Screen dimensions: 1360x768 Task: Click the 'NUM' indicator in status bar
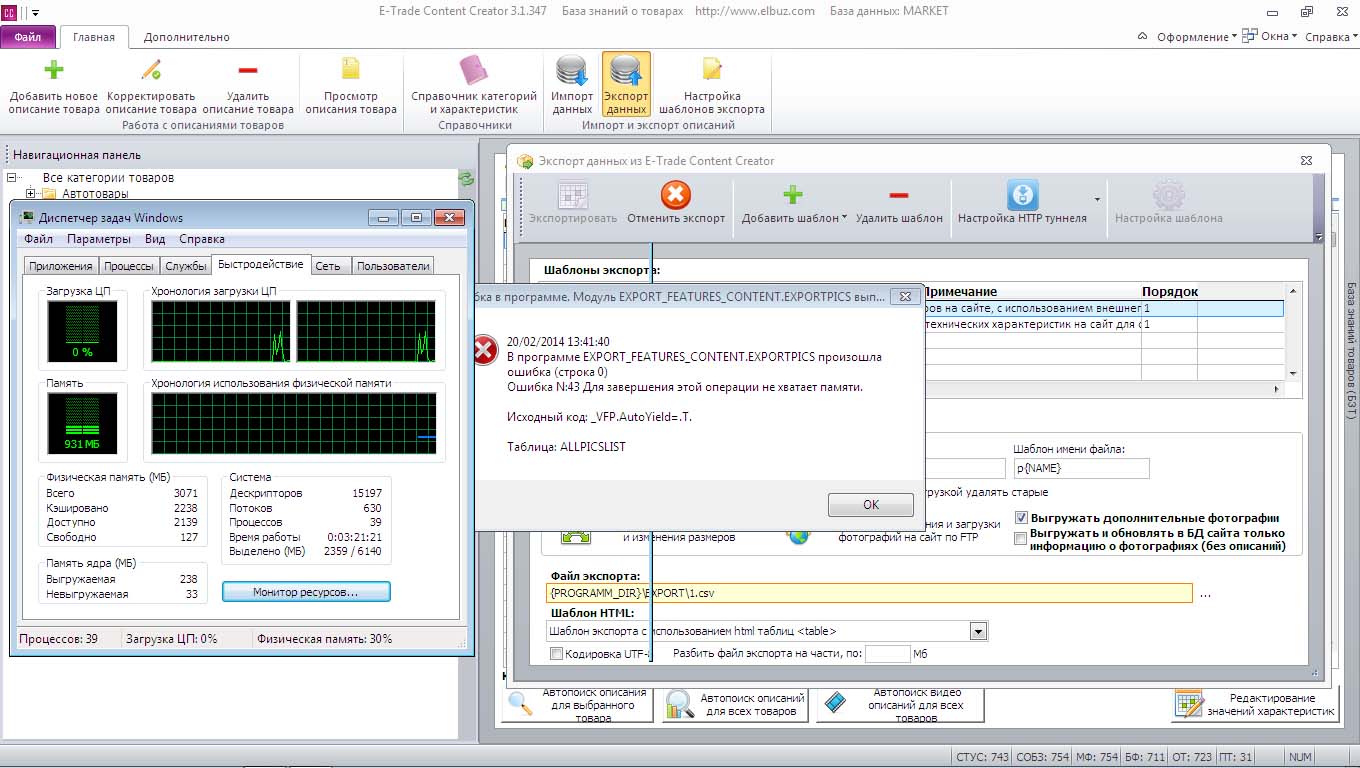click(1300, 757)
